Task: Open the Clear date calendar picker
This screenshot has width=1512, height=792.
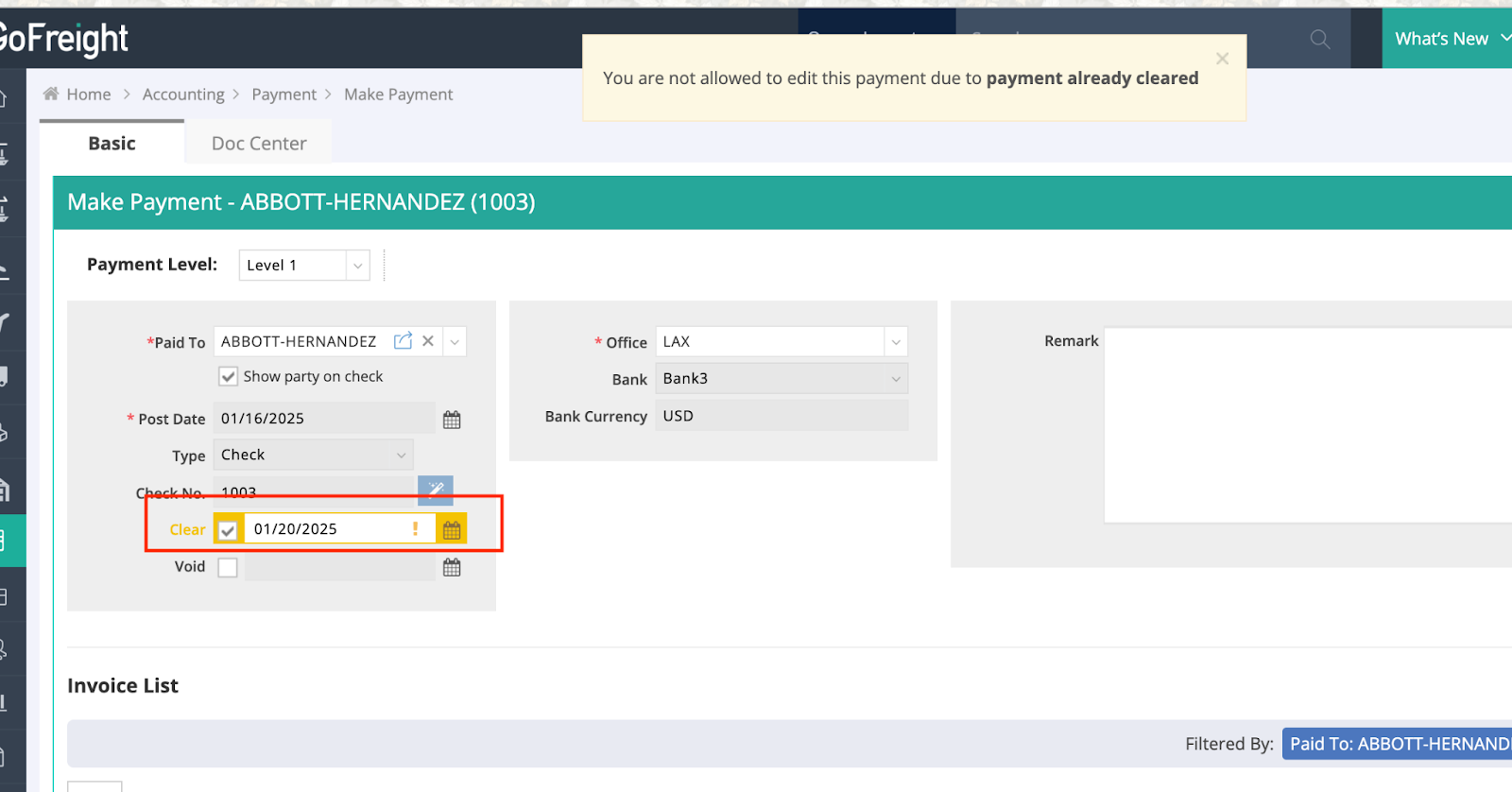Action: [x=452, y=530]
